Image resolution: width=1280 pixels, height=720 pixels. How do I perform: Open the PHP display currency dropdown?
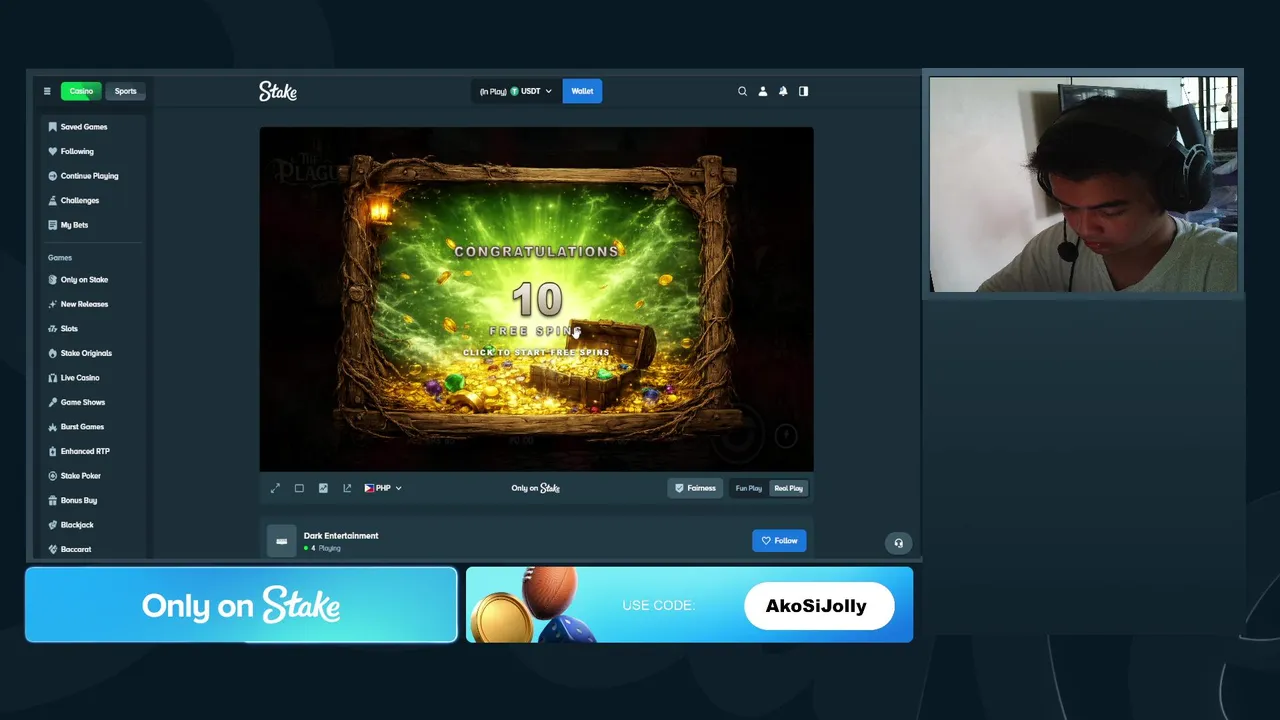tap(383, 488)
